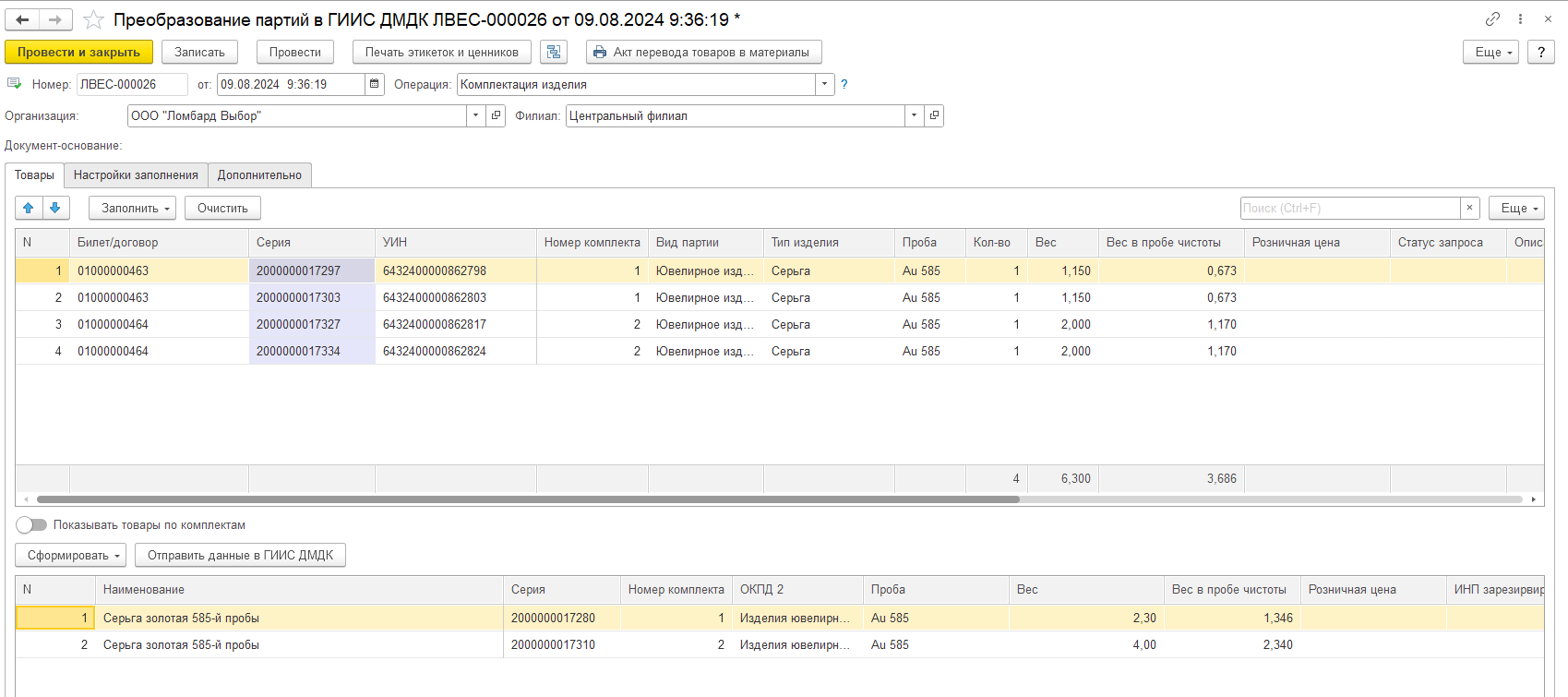Select УИН cell 6432400000862824

(456, 351)
